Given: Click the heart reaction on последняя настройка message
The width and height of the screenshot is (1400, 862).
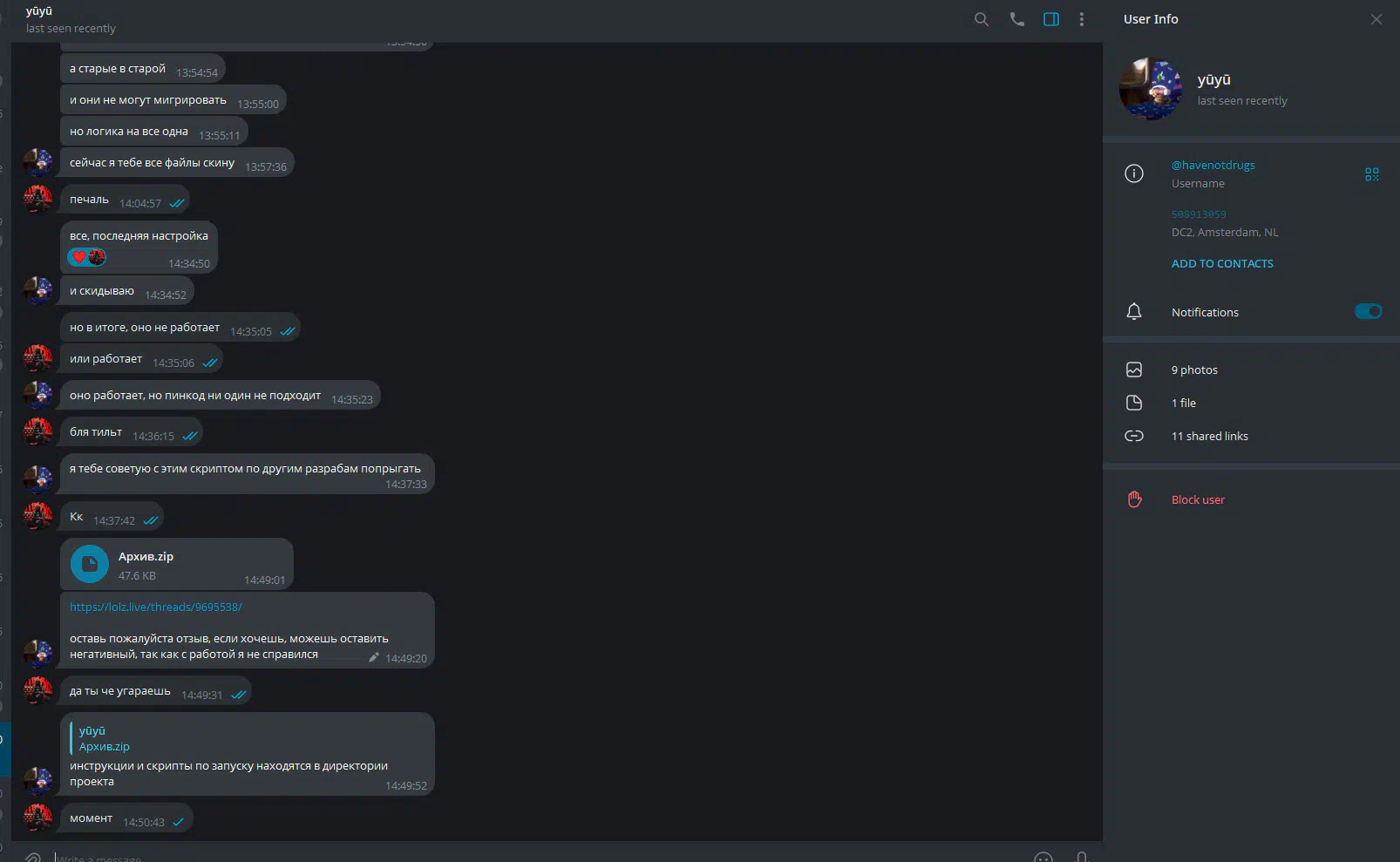Looking at the screenshot, I should tap(79, 257).
